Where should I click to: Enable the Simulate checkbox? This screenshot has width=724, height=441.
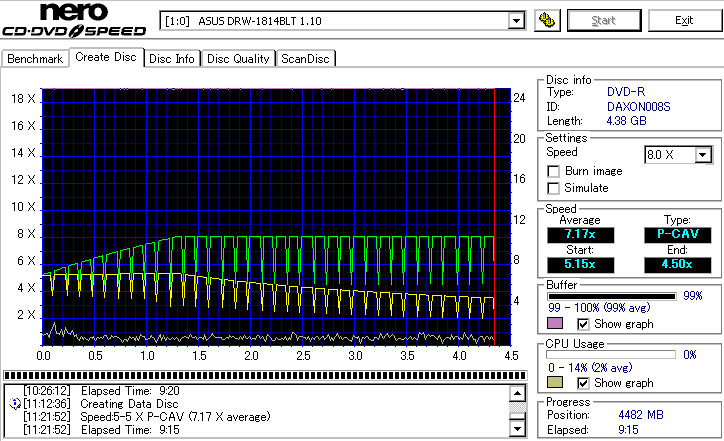coord(554,188)
